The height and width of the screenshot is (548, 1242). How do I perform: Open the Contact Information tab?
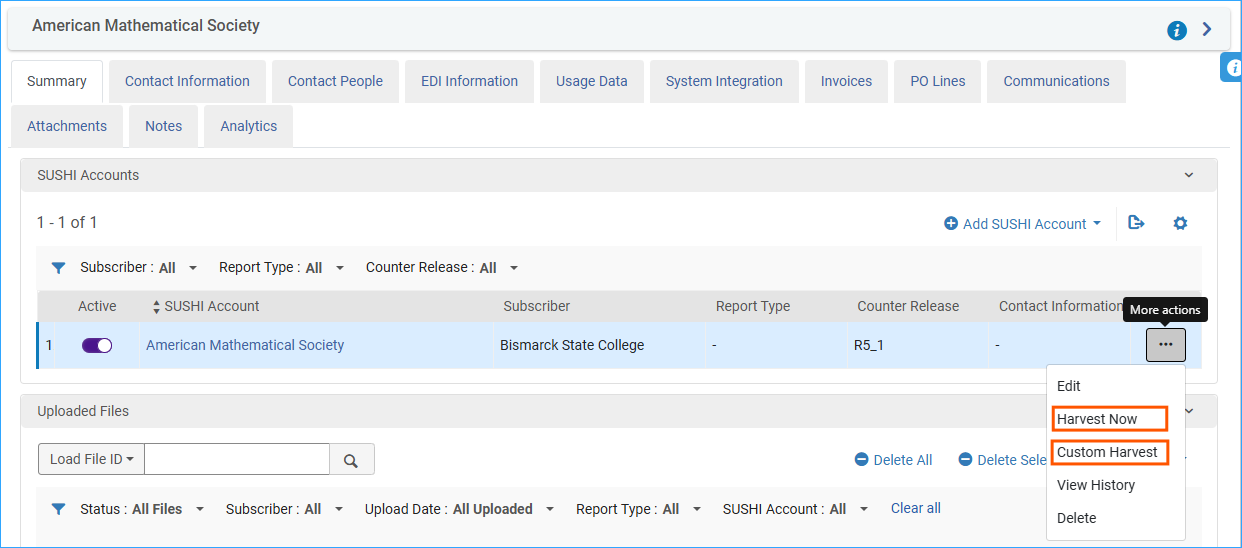click(187, 81)
